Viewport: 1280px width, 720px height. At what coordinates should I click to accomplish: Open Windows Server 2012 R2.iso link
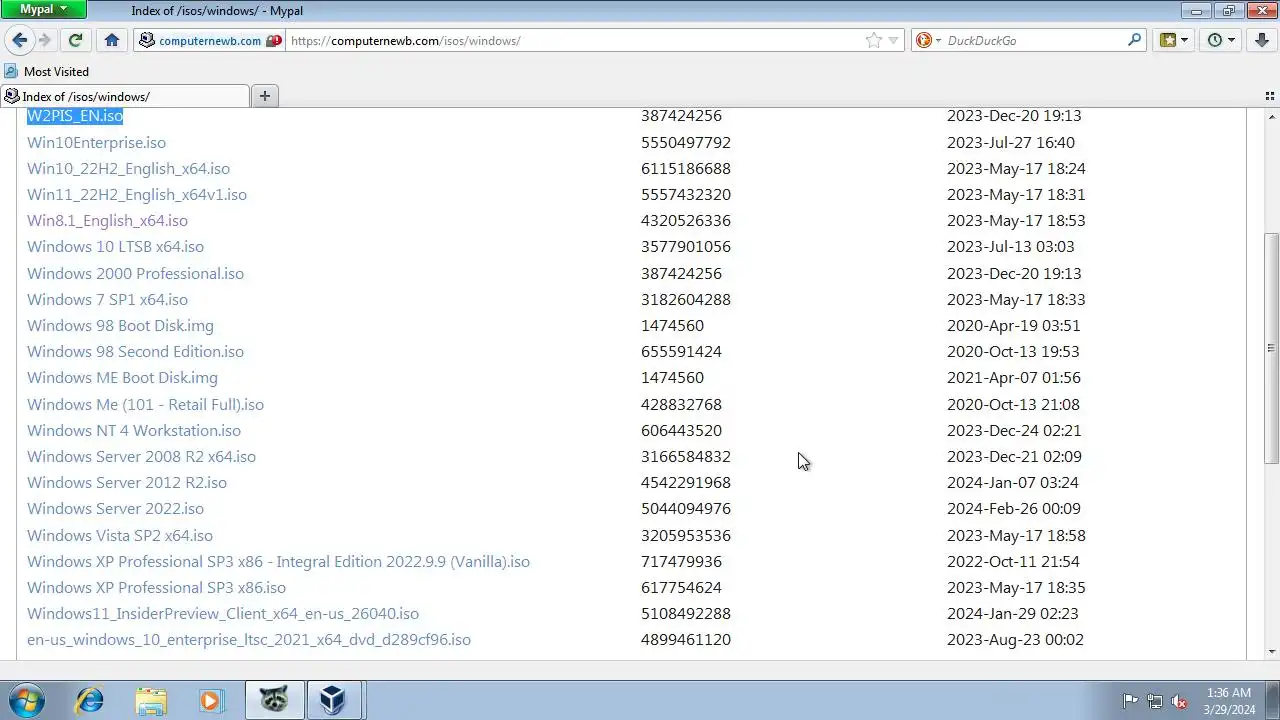[x=127, y=483]
